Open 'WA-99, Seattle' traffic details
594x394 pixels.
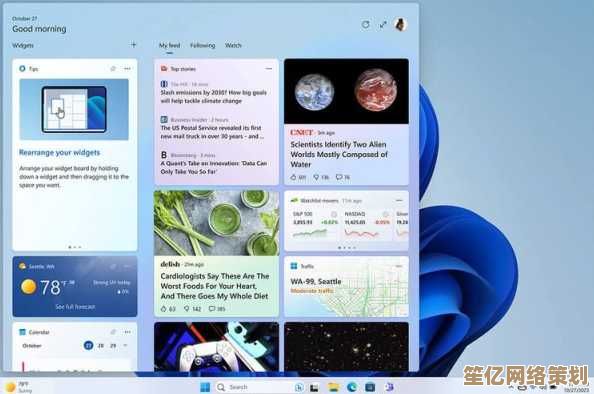click(316, 281)
